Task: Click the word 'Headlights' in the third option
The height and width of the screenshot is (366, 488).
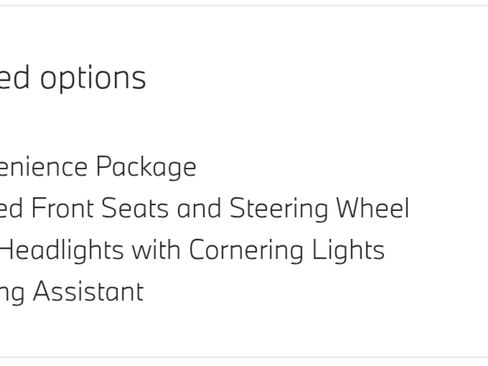Action: (x=62, y=250)
